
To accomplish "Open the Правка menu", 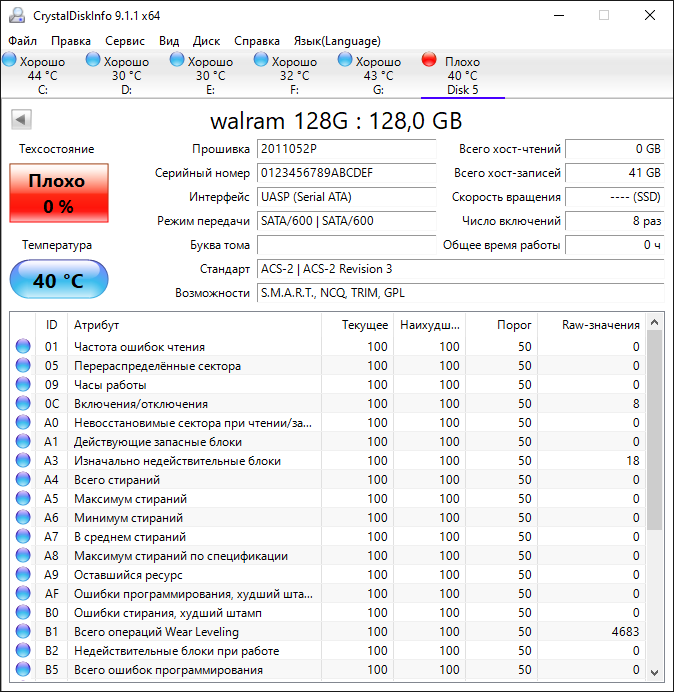I will 71,41.
